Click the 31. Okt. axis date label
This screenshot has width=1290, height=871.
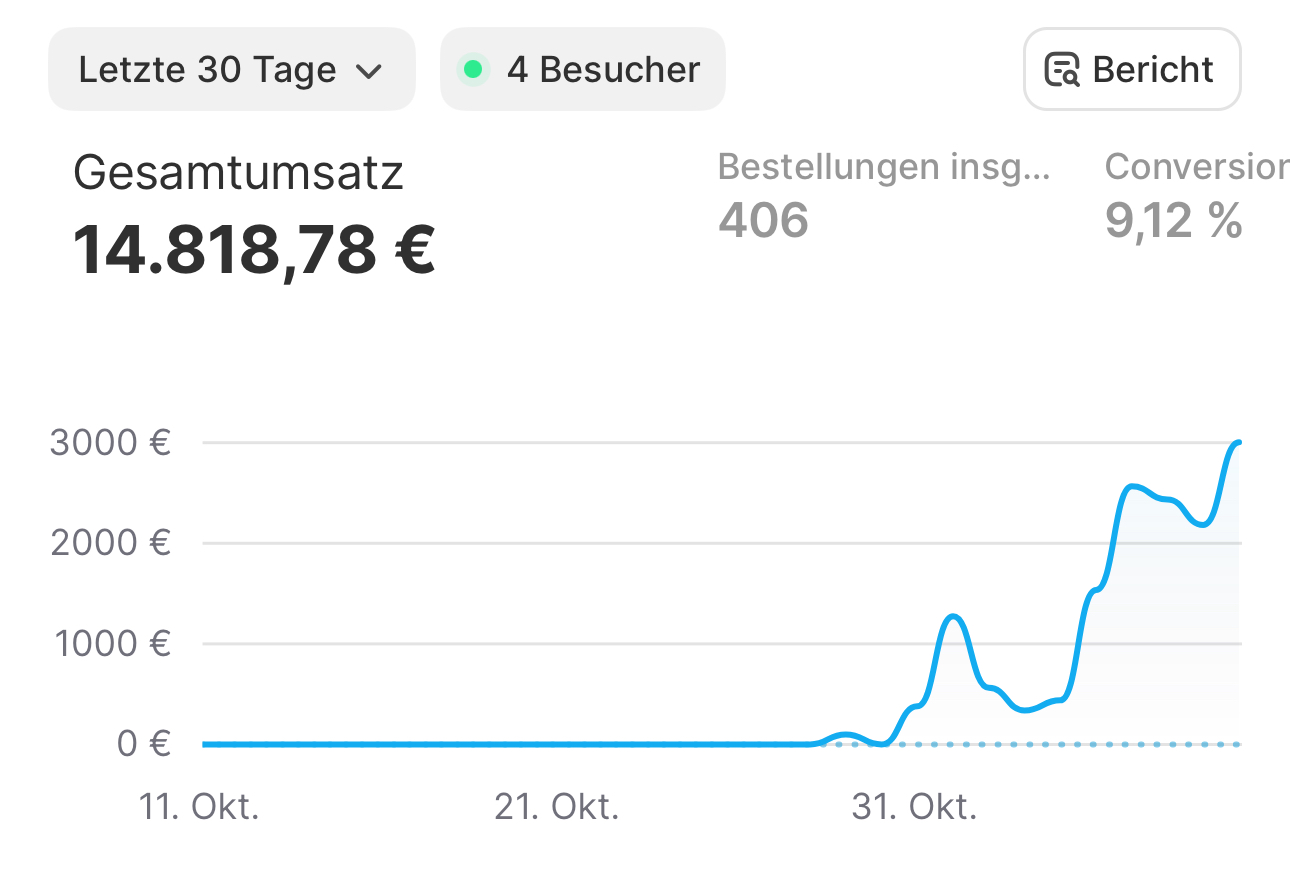click(914, 806)
